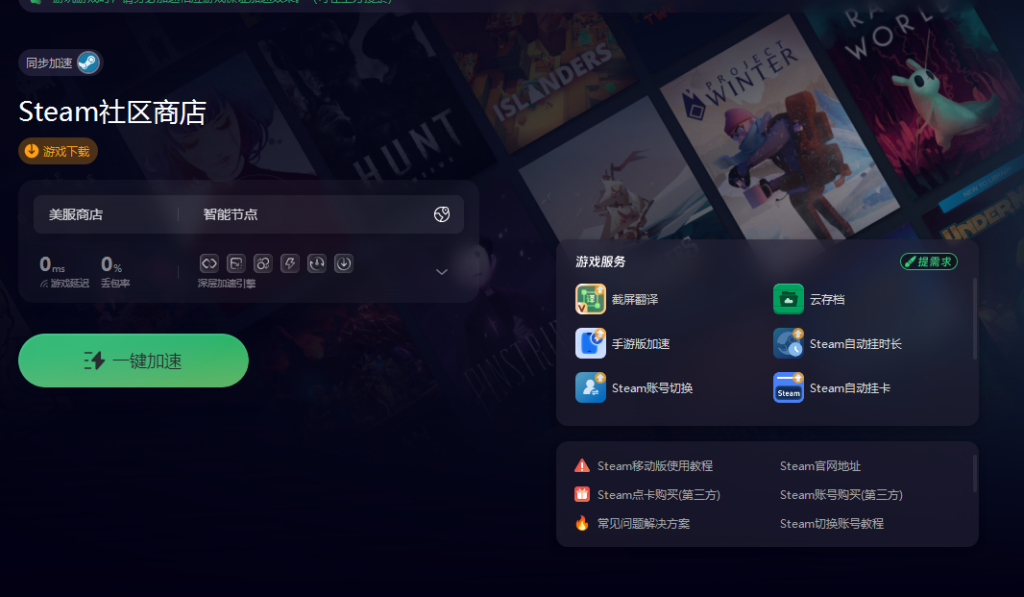This screenshot has height=597, width=1024.
Task: Click the 深层加速引擎 label
Action: coord(227,283)
